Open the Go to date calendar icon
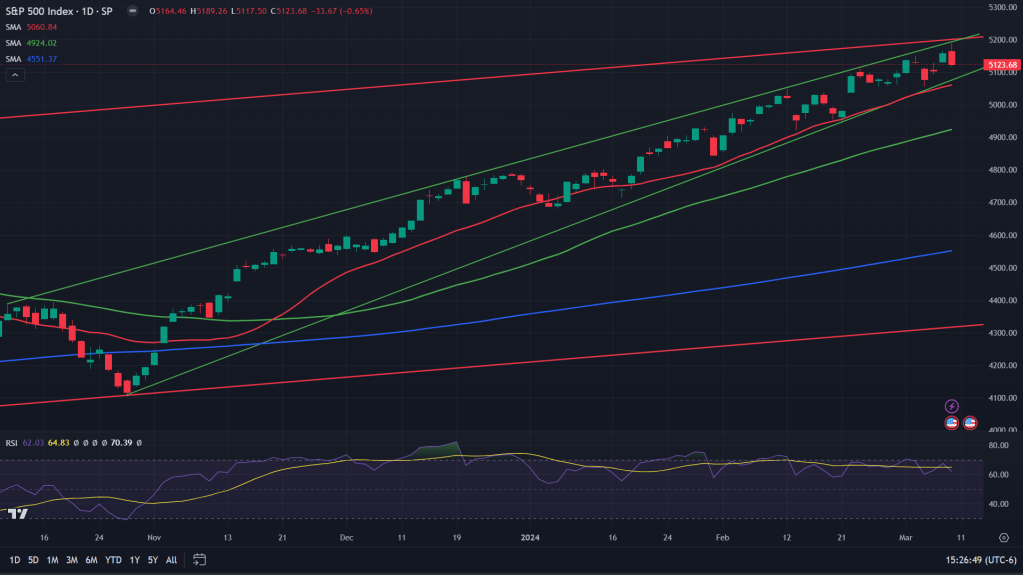Image resolution: width=1023 pixels, height=575 pixels. click(200, 559)
